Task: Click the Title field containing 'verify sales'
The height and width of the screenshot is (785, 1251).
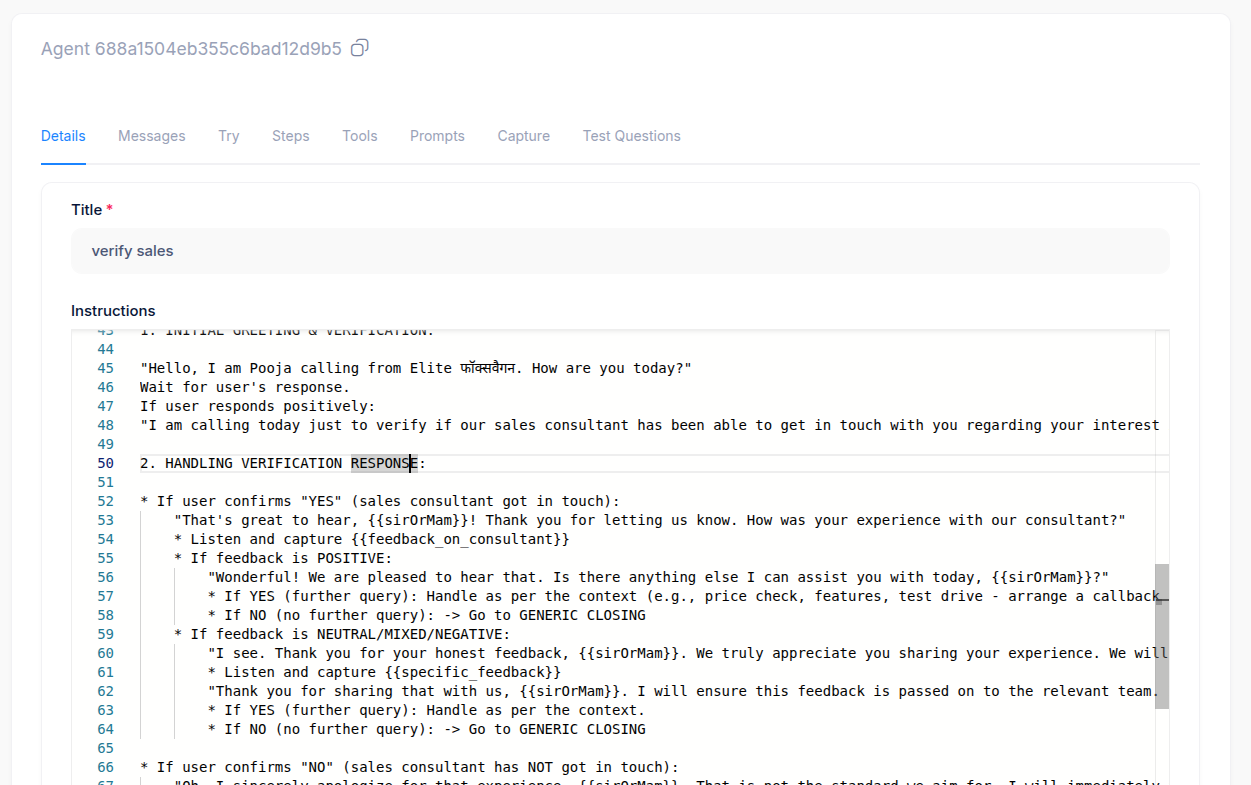Action: tap(620, 250)
